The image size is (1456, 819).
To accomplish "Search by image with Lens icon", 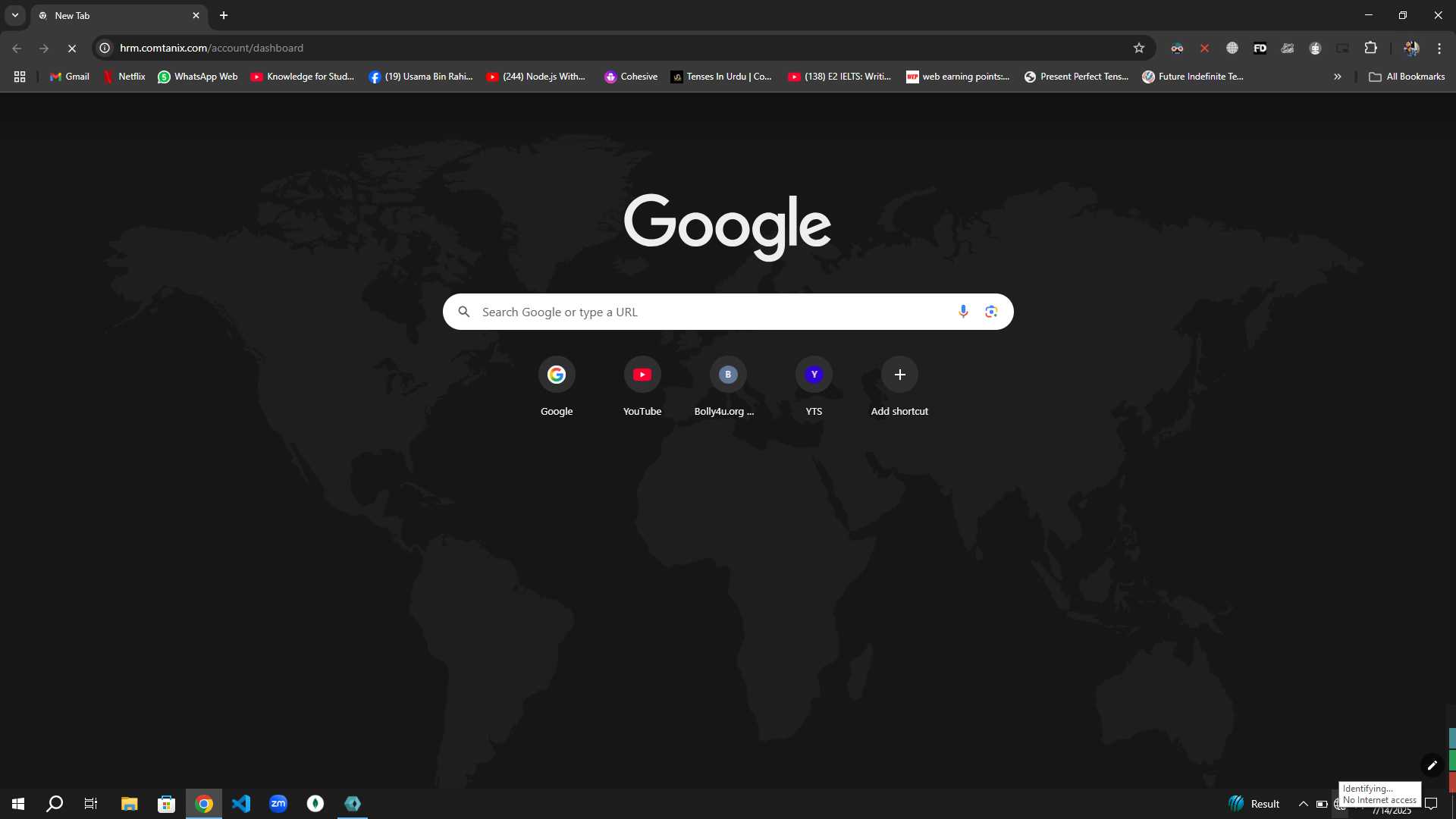I will click(x=991, y=312).
